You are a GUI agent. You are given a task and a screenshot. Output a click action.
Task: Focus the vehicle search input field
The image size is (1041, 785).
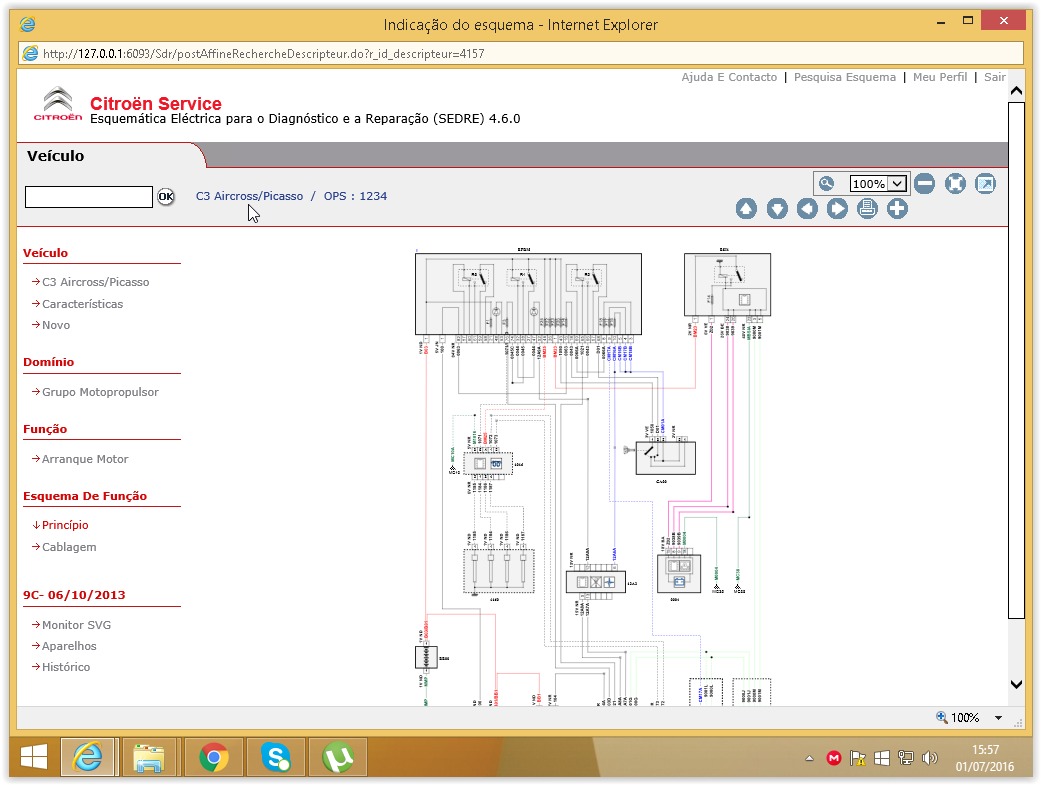(89, 197)
